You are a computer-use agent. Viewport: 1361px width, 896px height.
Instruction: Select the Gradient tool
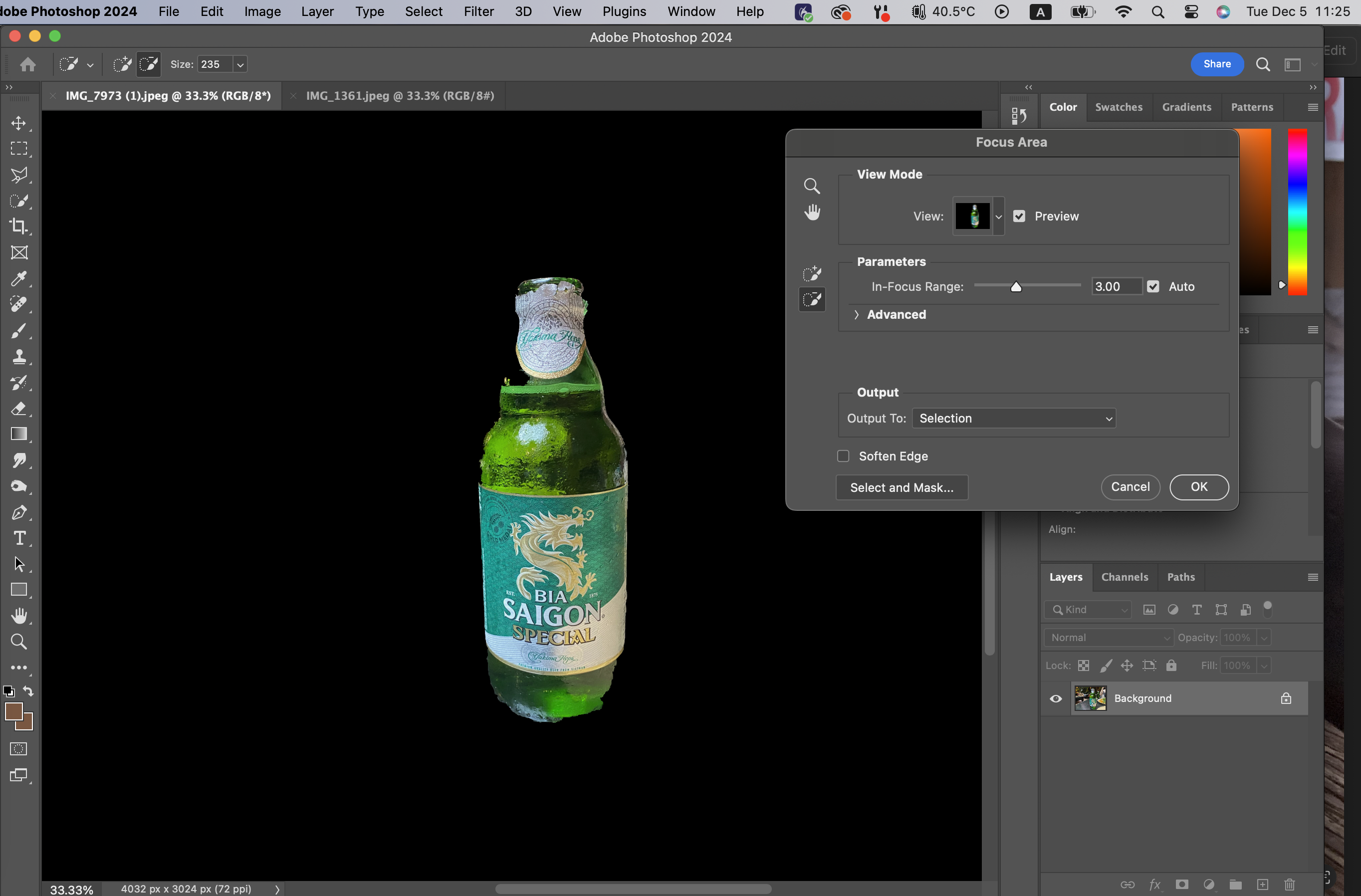[x=19, y=434]
